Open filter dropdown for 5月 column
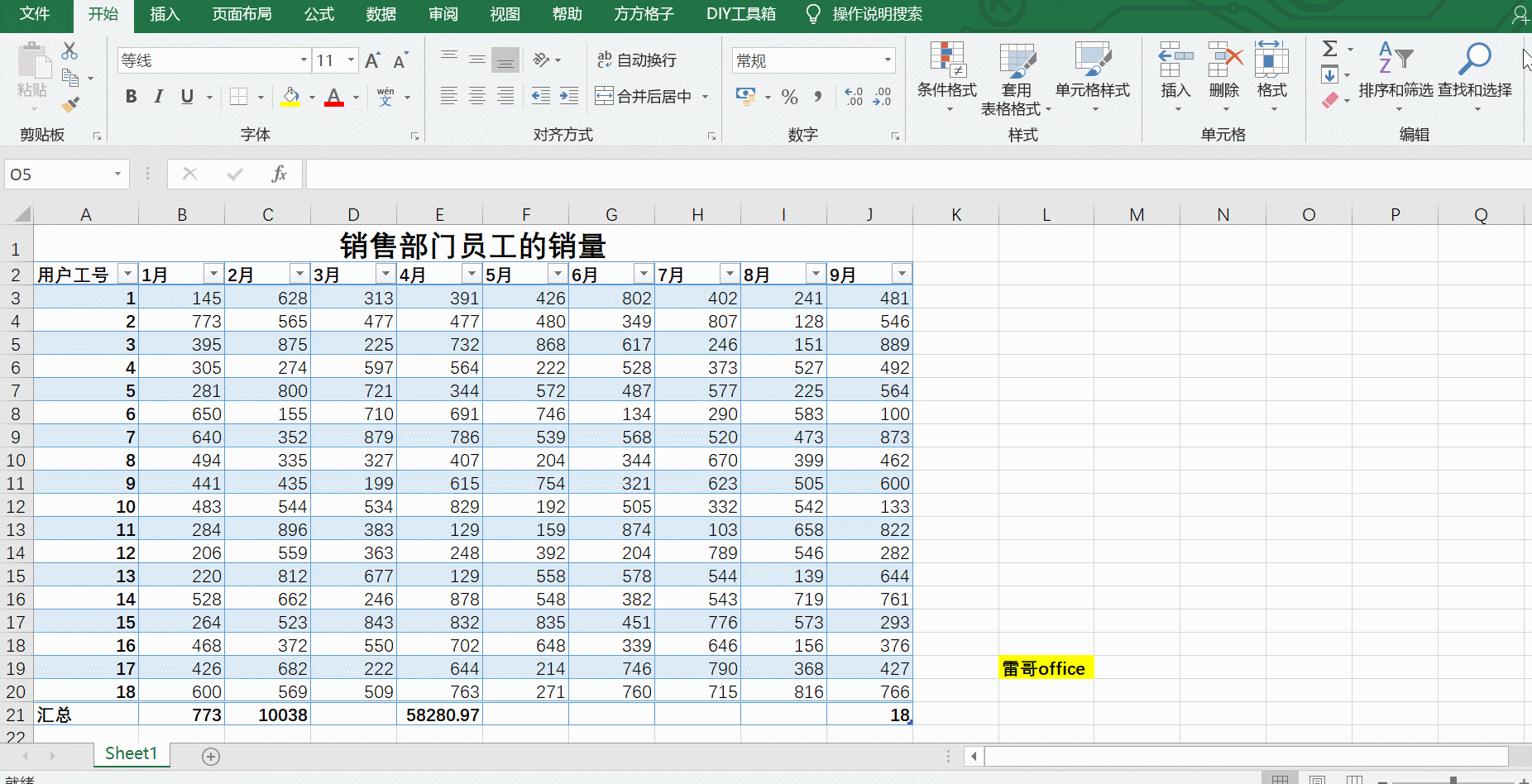The image size is (1532, 784). click(558, 274)
